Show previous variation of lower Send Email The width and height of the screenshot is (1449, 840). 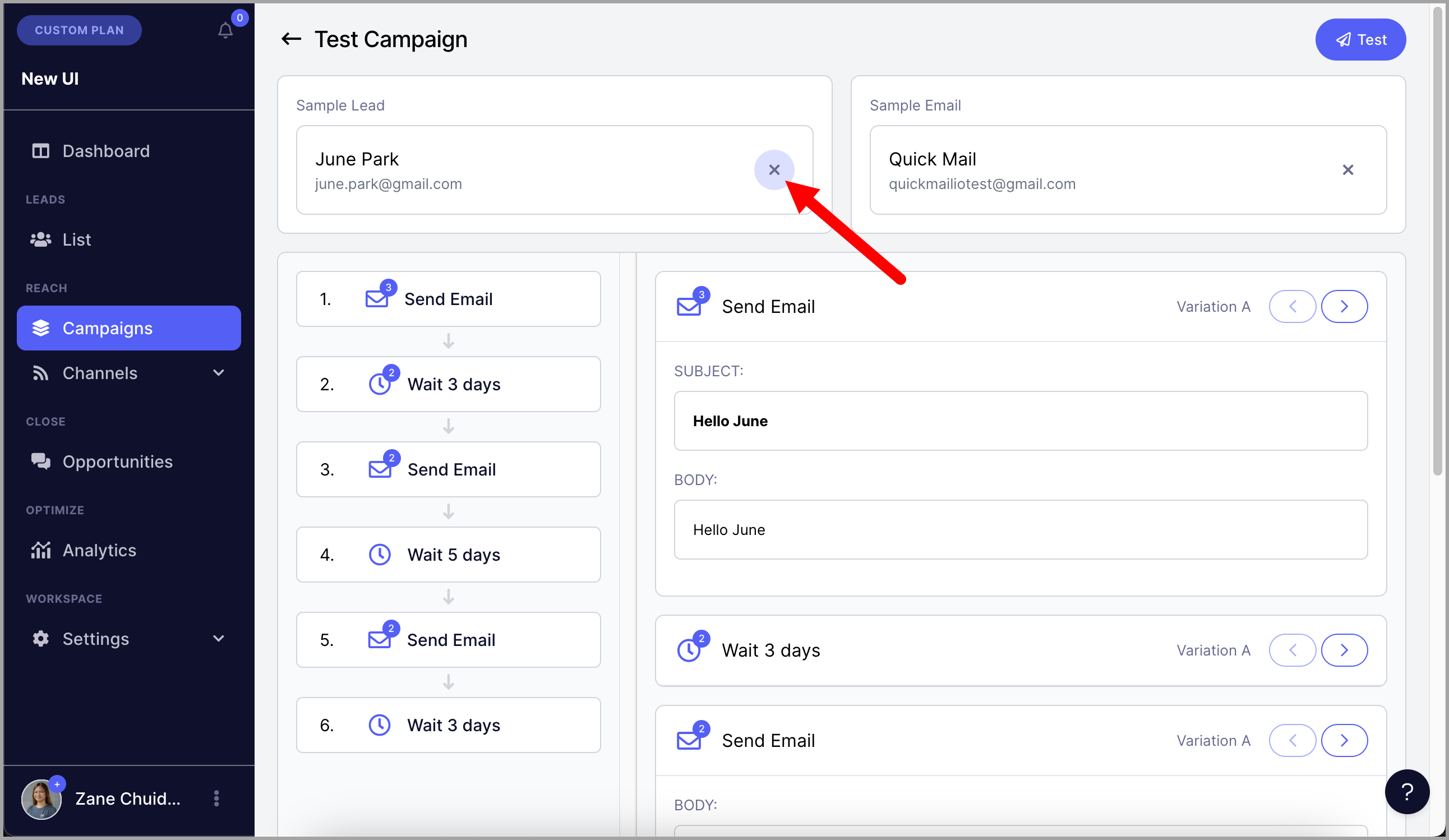1292,741
